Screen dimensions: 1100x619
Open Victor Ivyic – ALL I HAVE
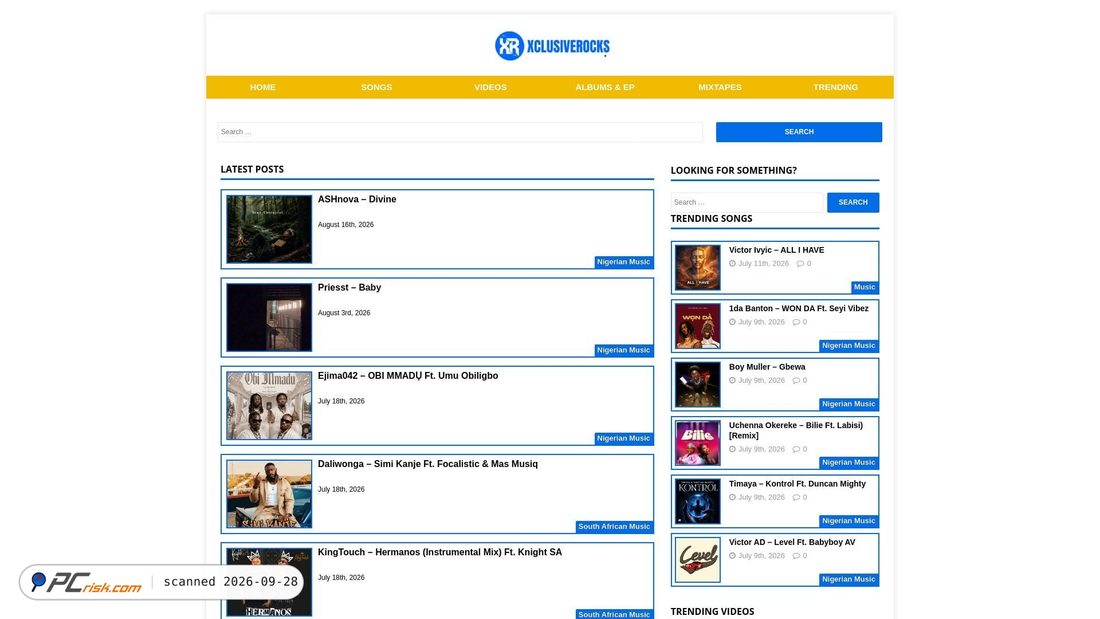click(x=776, y=250)
